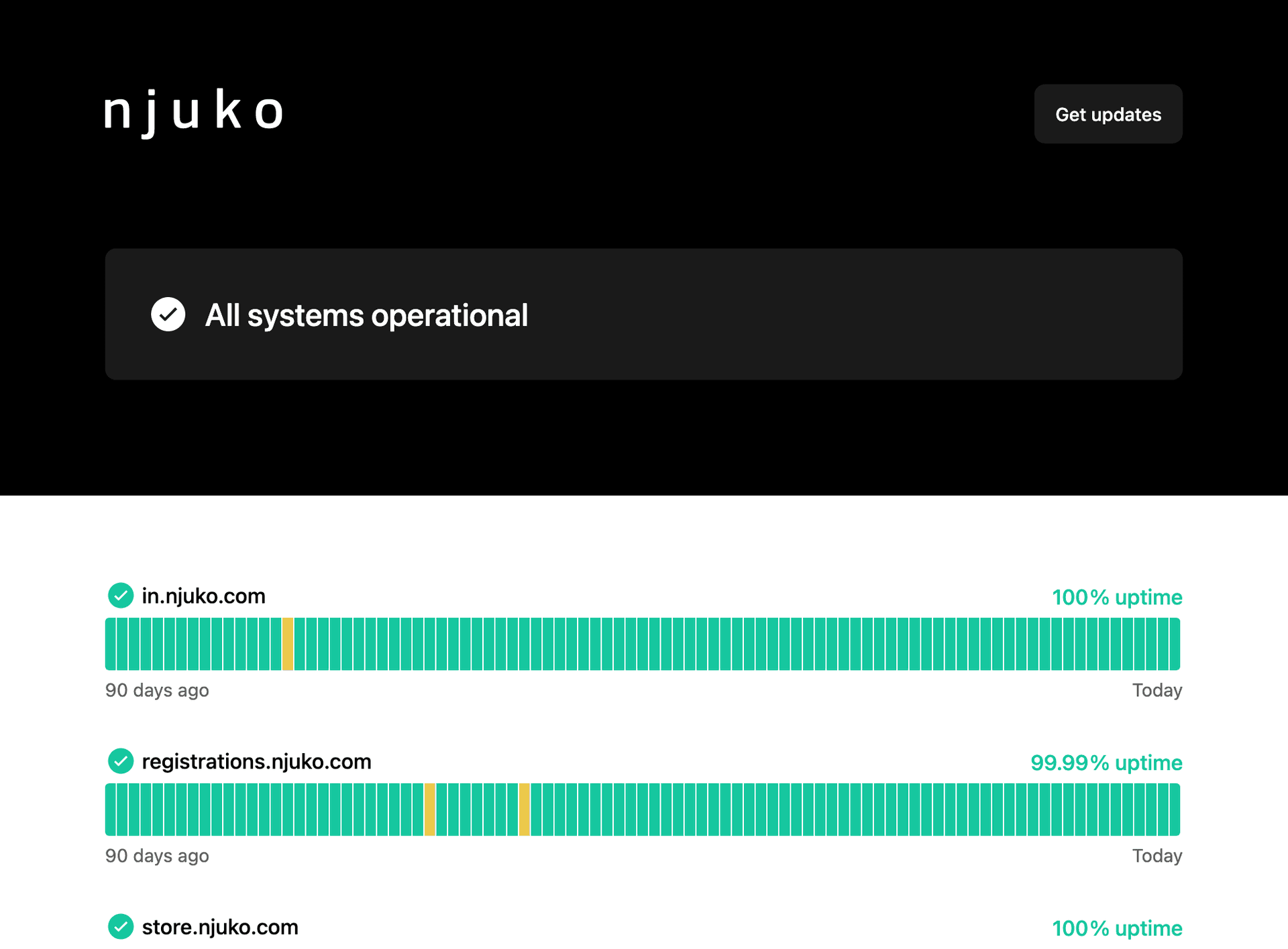Click the green check icon next to in.njuko.com
The height and width of the screenshot is (949, 1288).
pyautogui.click(x=121, y=596)
